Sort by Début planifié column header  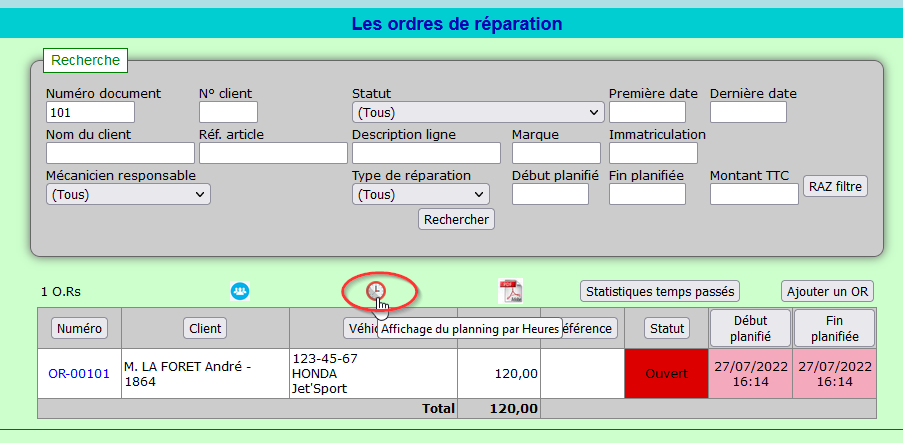tap(750, 327)
